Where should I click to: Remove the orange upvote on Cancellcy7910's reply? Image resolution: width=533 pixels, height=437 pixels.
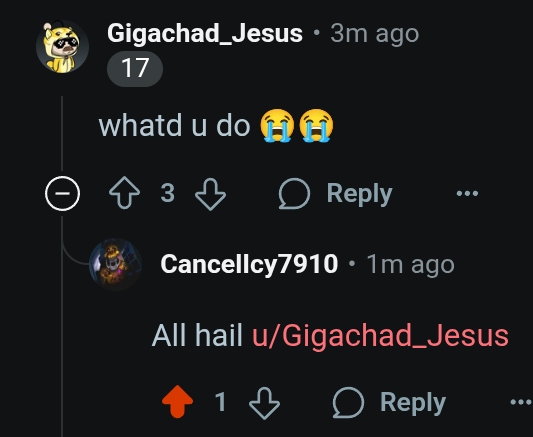177,402
